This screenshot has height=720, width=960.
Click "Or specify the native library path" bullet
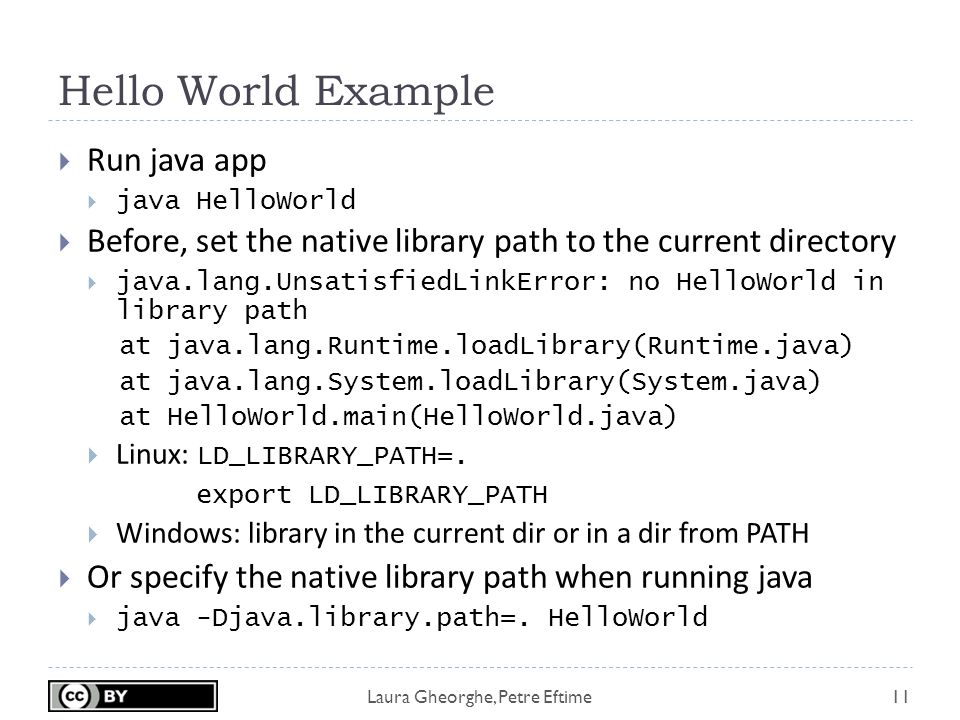click(449, 578)
